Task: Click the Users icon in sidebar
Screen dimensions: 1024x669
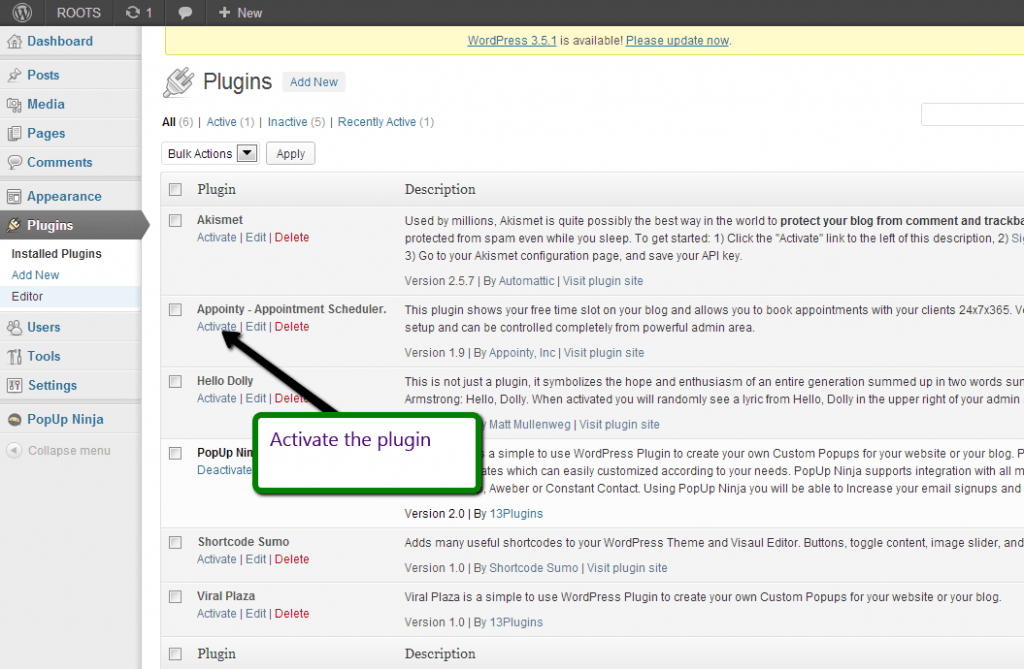Action: point(14,327)
